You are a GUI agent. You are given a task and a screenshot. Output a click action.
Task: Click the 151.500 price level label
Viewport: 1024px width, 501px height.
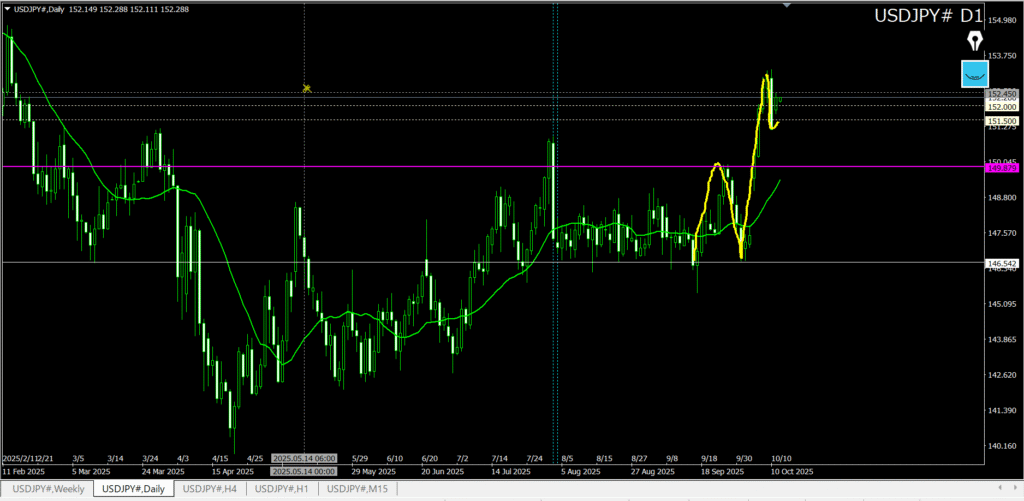(1001, 120)
